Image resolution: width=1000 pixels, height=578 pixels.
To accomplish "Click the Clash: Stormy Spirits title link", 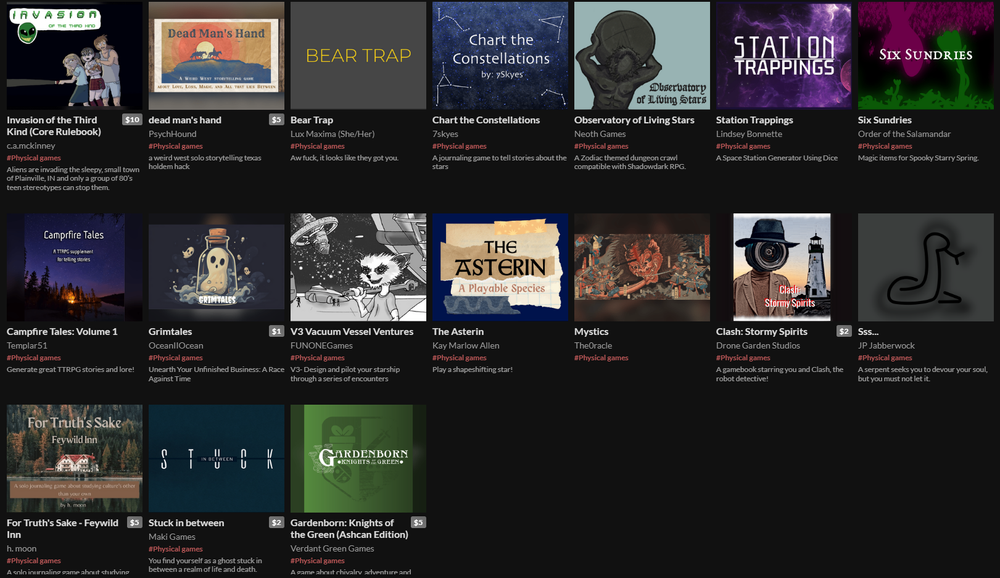I will (x=761, y=332).
